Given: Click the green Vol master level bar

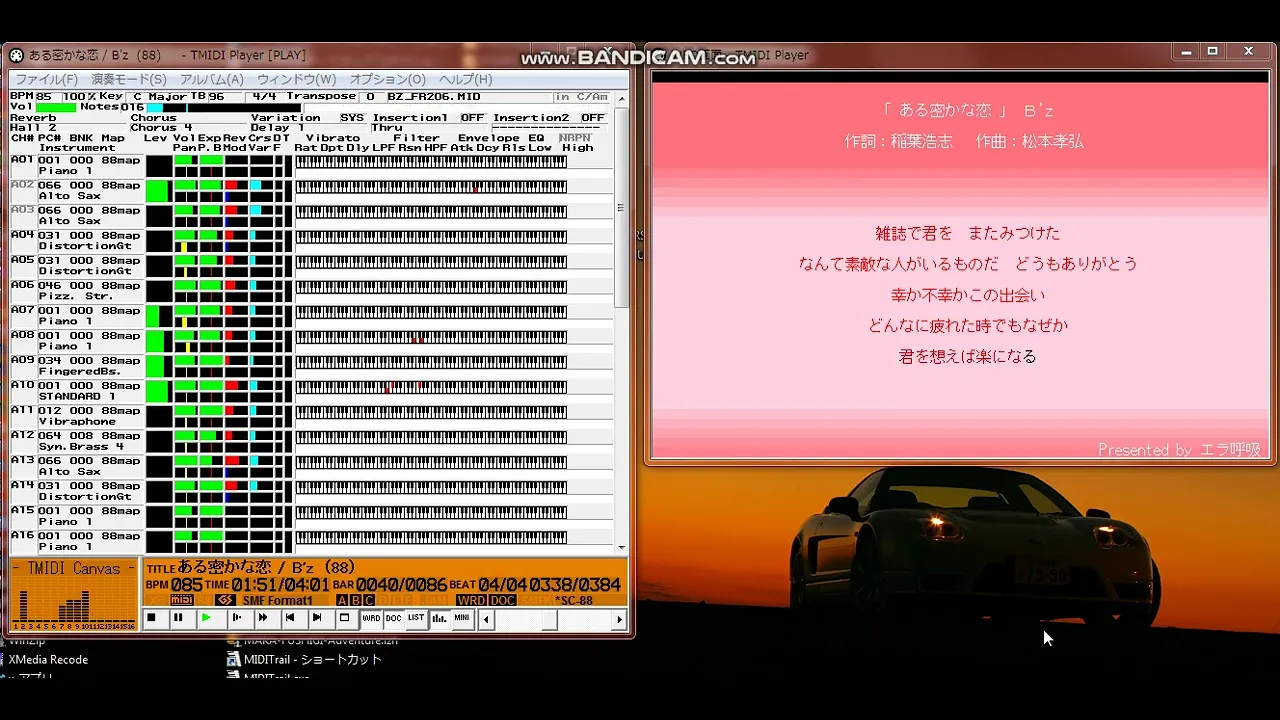Looking at the screenshot, I should pos(56,107).
